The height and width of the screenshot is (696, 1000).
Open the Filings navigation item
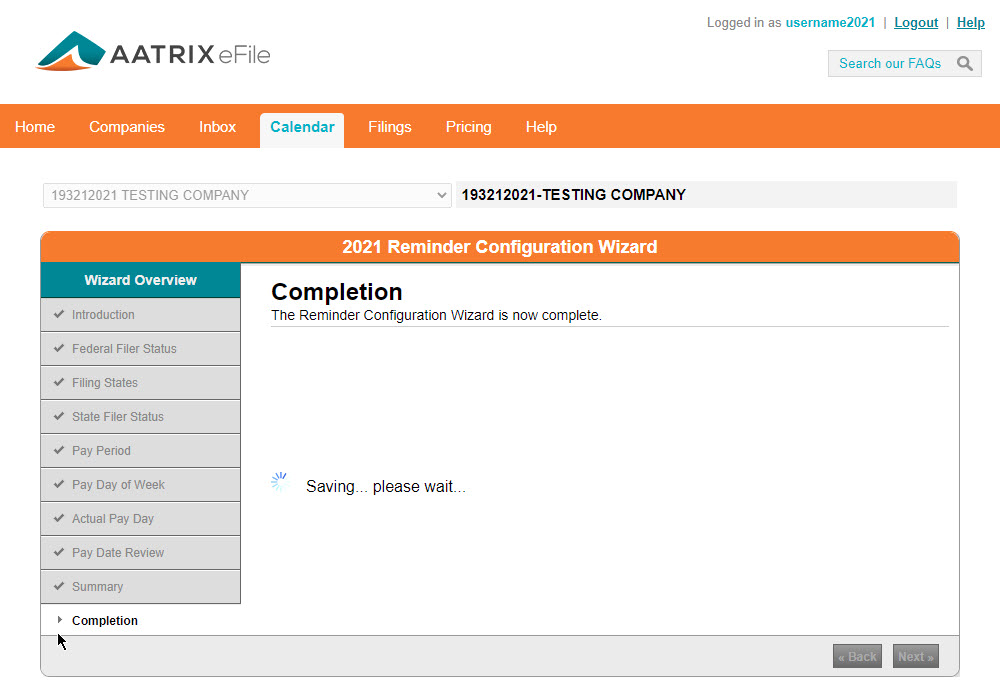[x=389, y=128]
